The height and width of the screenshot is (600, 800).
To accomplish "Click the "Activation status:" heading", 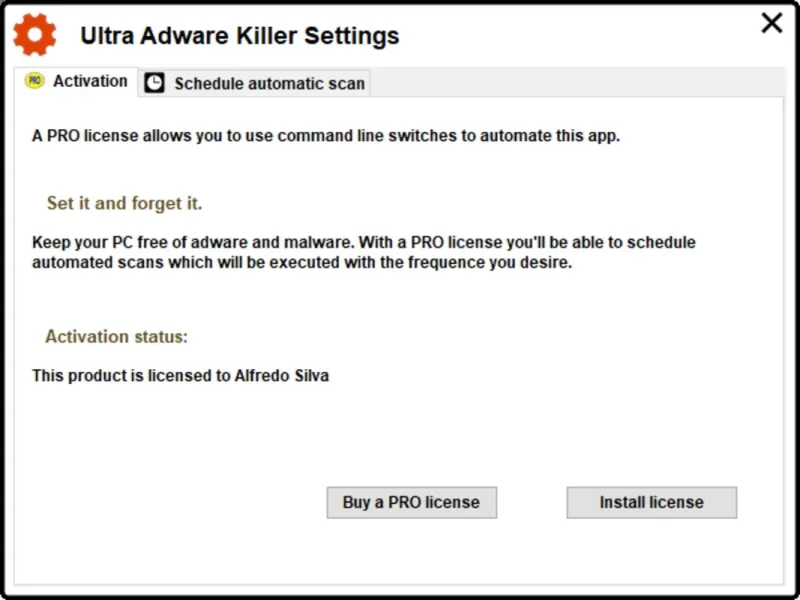I will click(116, 337).
